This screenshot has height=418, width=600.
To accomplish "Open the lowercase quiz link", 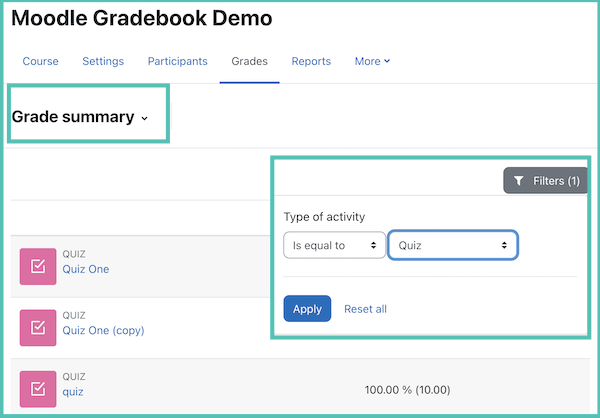I will pos(73,392).
